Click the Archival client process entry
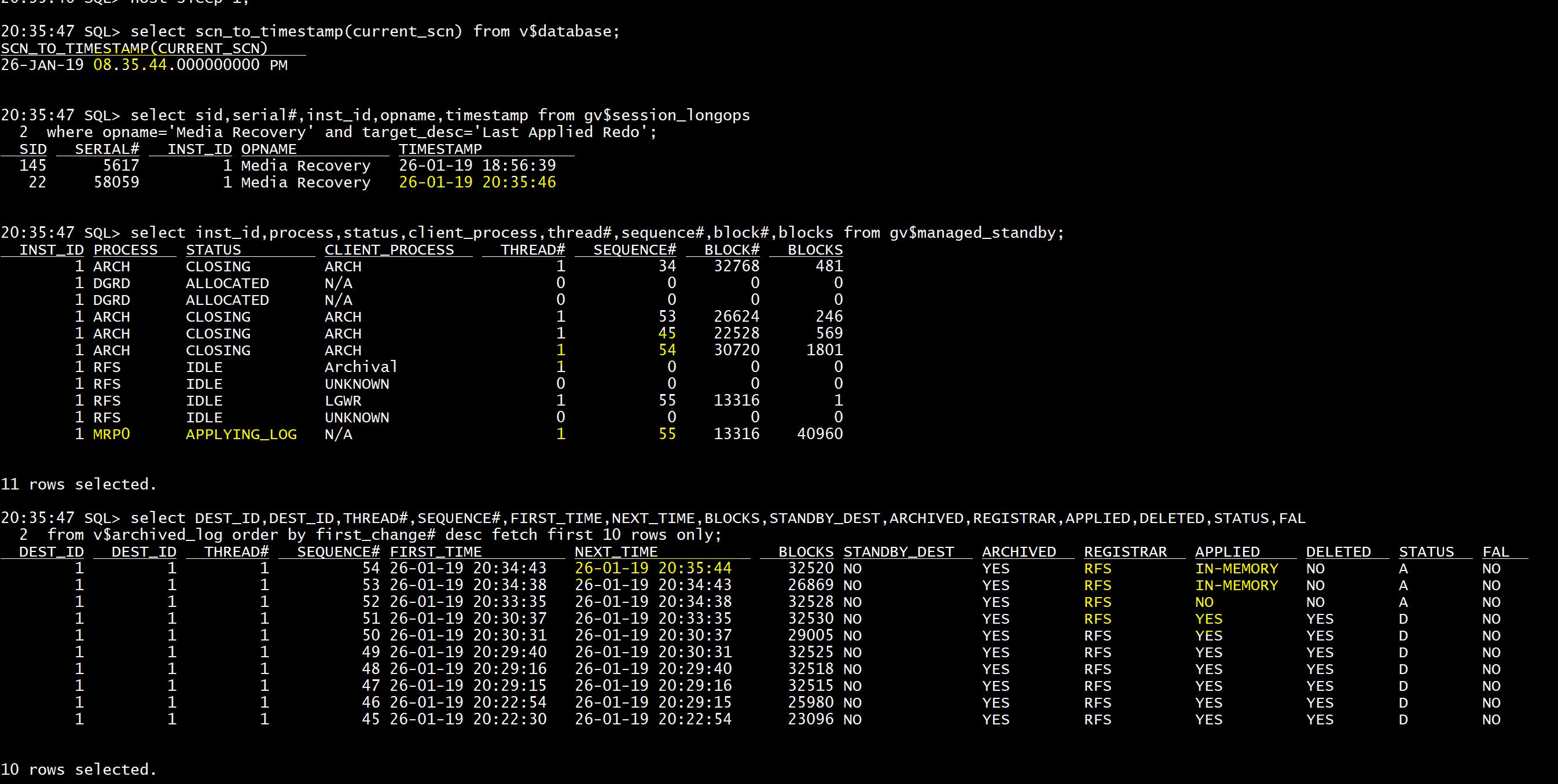Screen dimensions: 1558x784 [361, 367]
